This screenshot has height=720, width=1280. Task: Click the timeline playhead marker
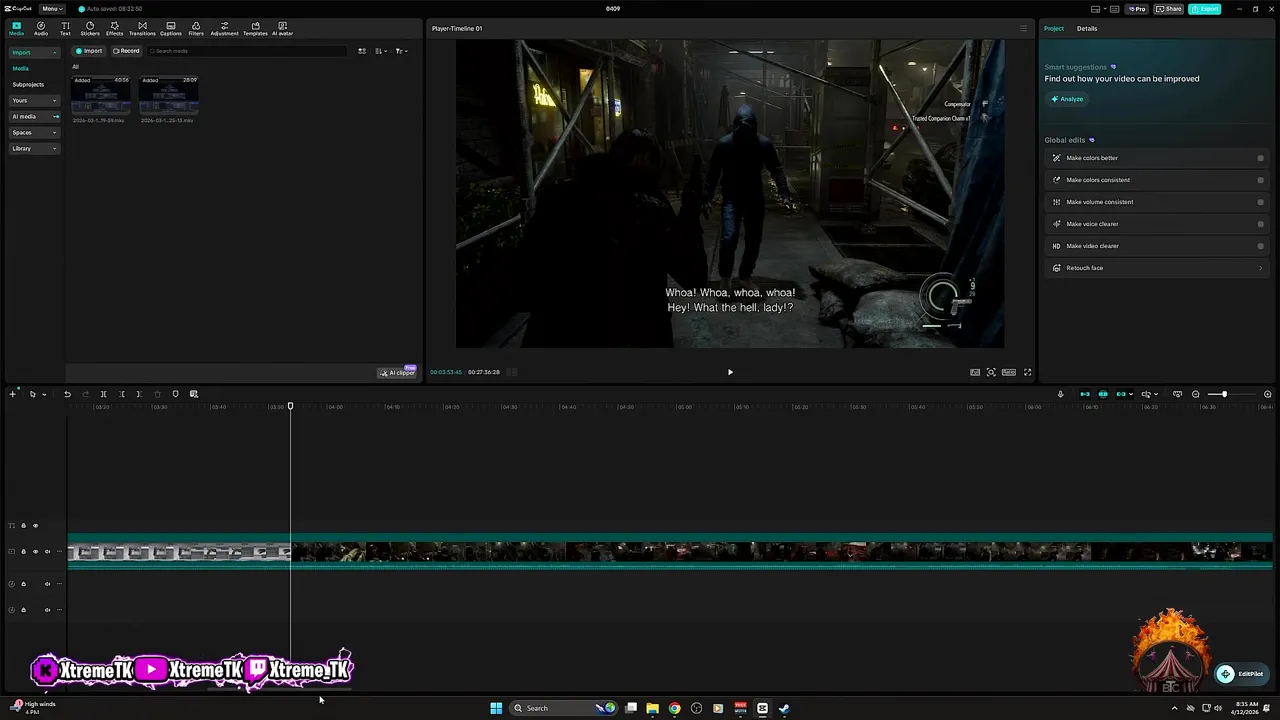coord(291,406)
